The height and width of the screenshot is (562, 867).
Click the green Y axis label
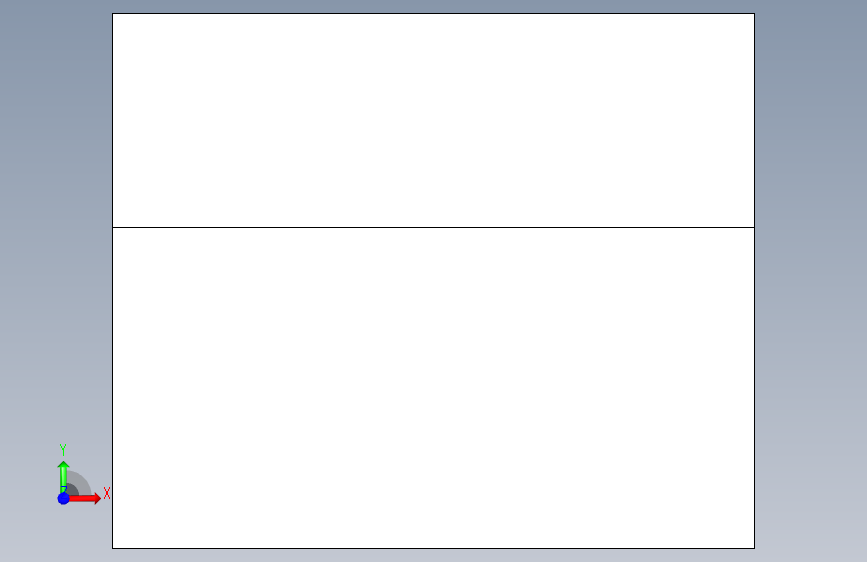pyautogui.click(x=63, y=449)
